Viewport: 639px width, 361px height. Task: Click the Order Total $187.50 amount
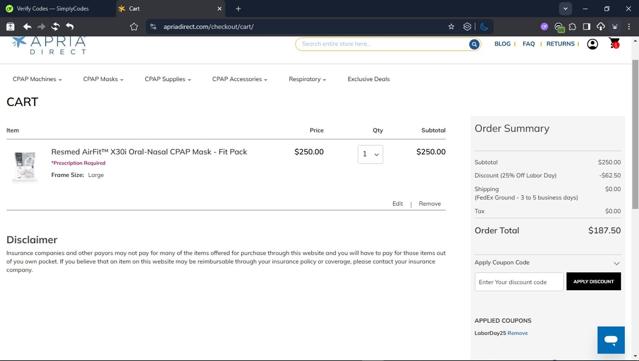tap(604, 230)
